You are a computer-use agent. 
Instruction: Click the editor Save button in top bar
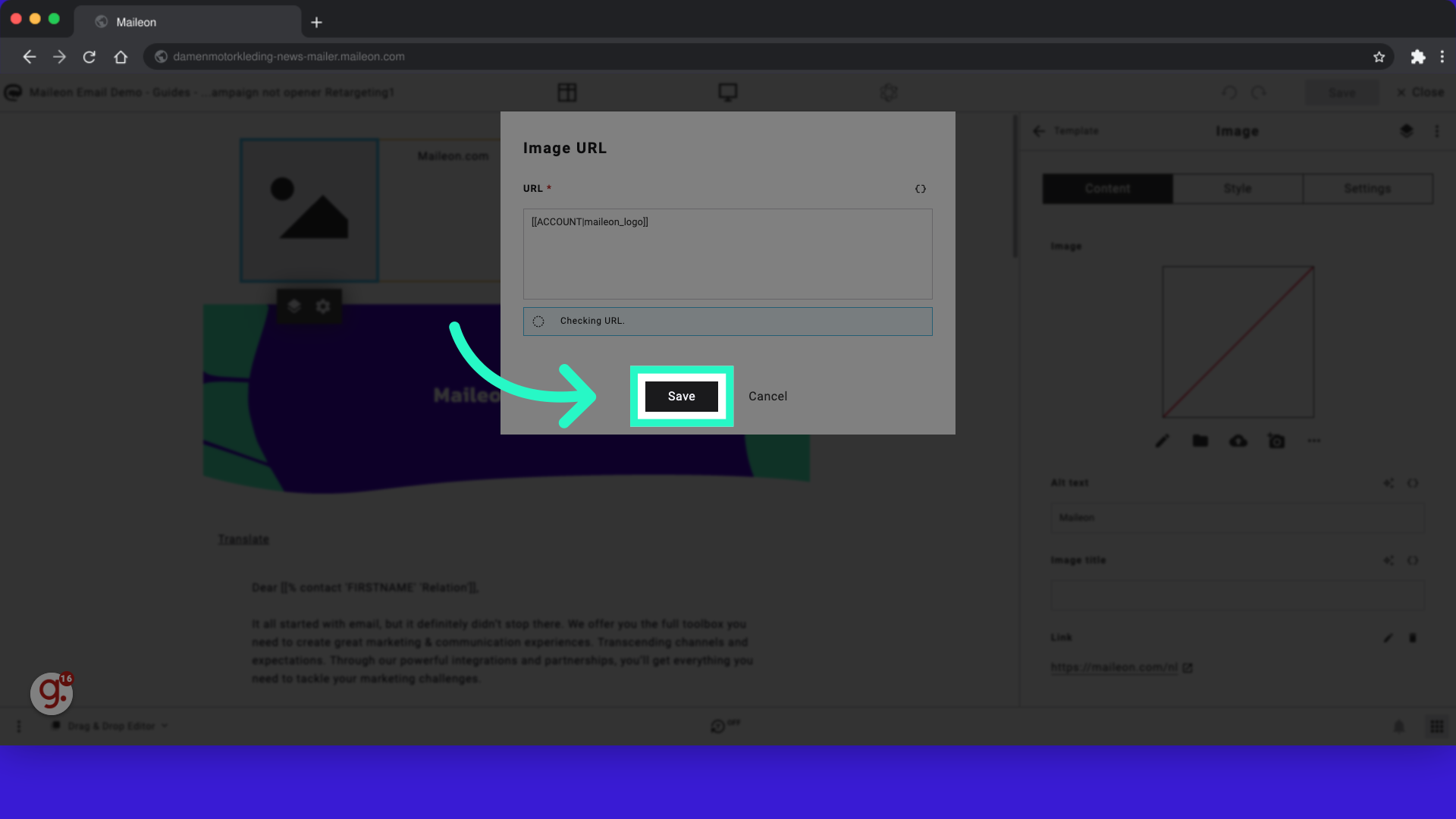coord(1341,93)
